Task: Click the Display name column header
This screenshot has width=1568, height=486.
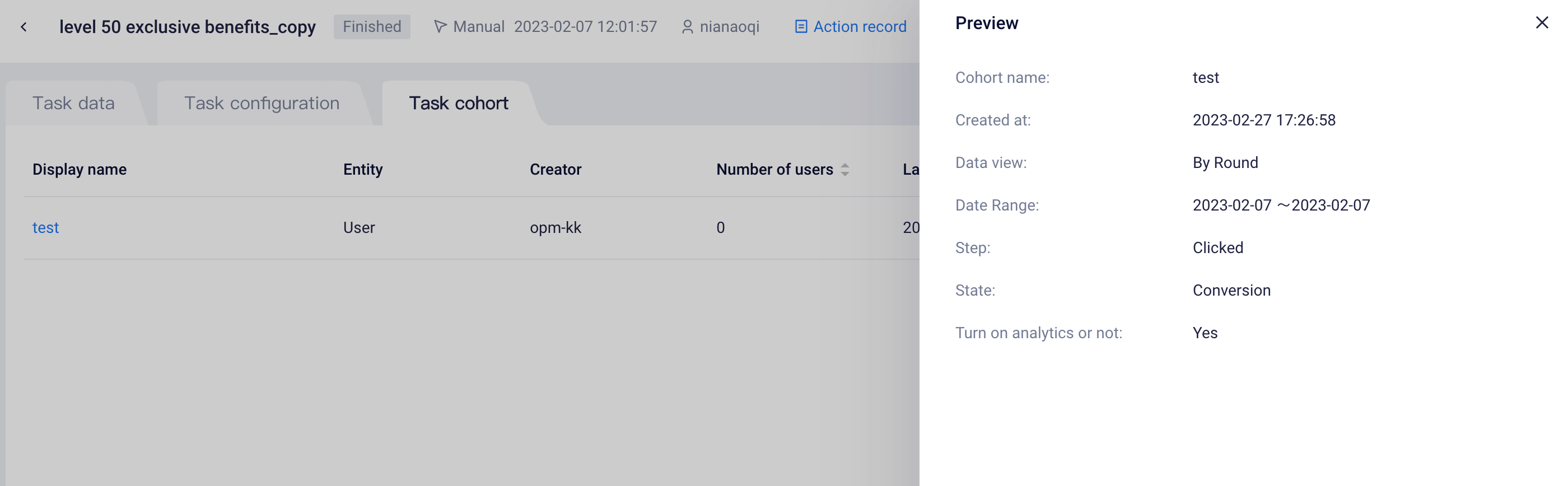Action: coord(80,170)
